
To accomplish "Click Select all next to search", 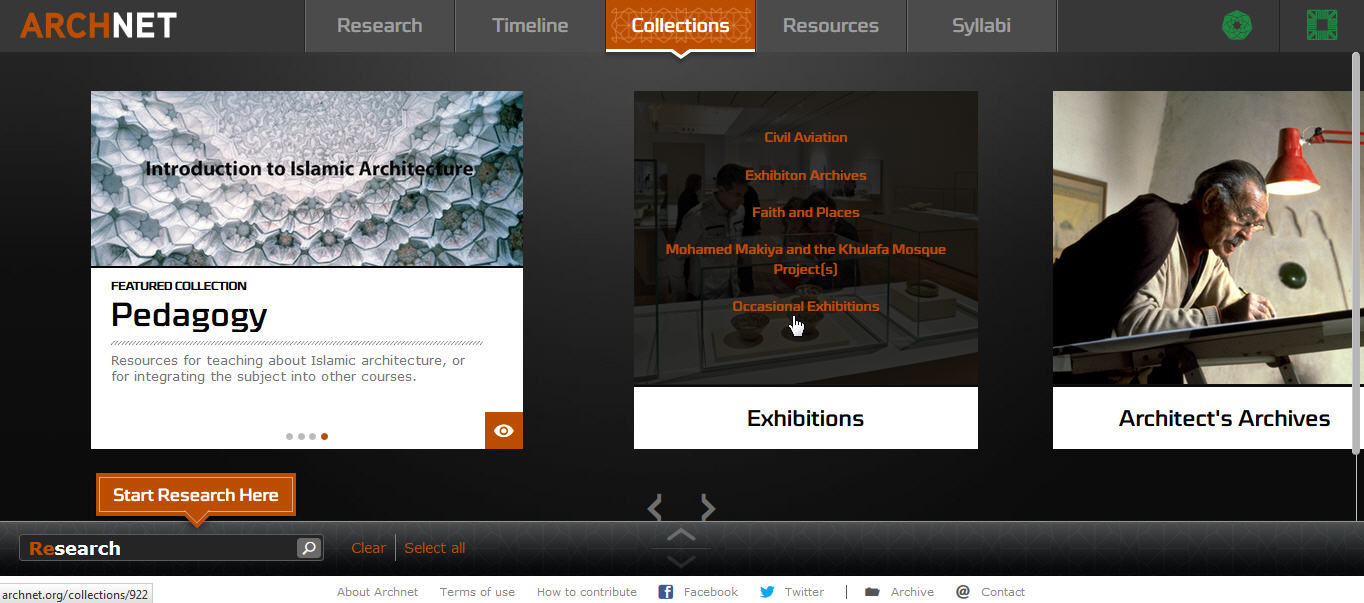I will pyautogui.click(x=435, y=548).
